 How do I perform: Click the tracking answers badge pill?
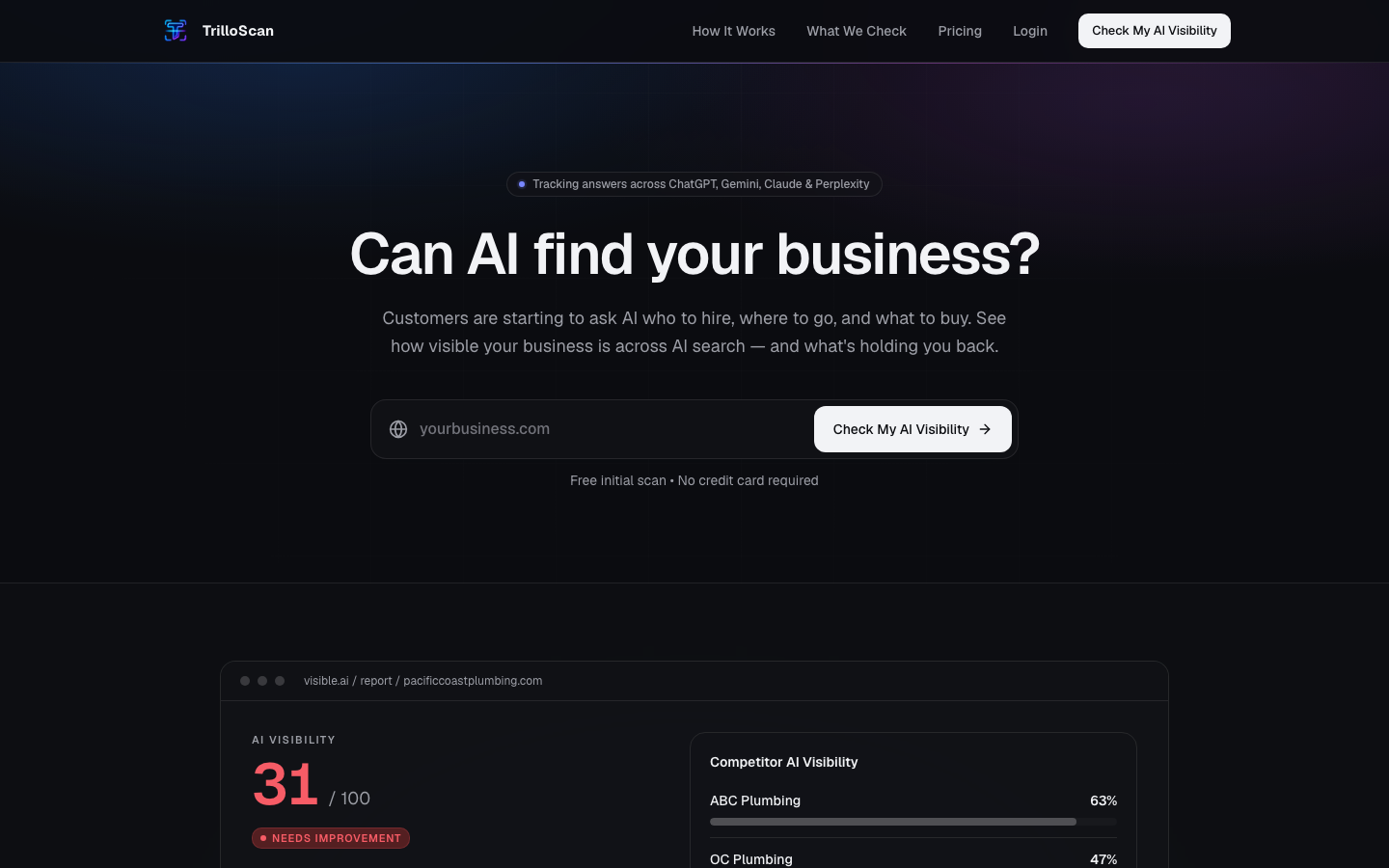pos(694,184)
